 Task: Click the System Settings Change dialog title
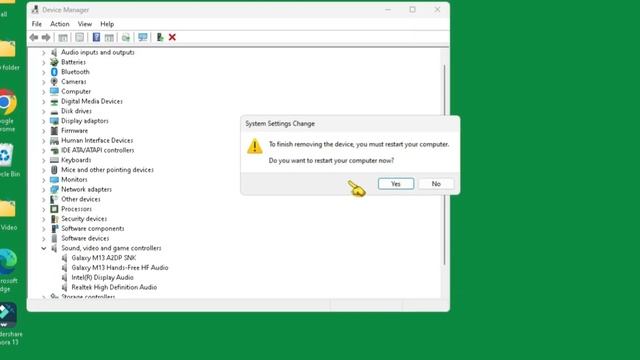coord(280,124)
